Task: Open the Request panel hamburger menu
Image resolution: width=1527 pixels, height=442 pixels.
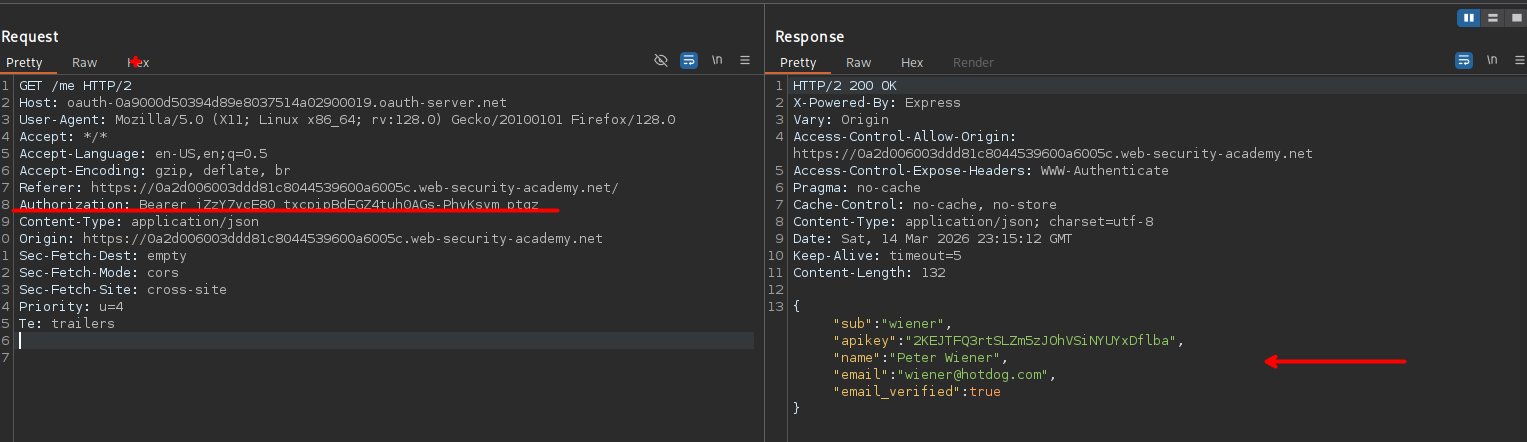Action: [745, 60]
